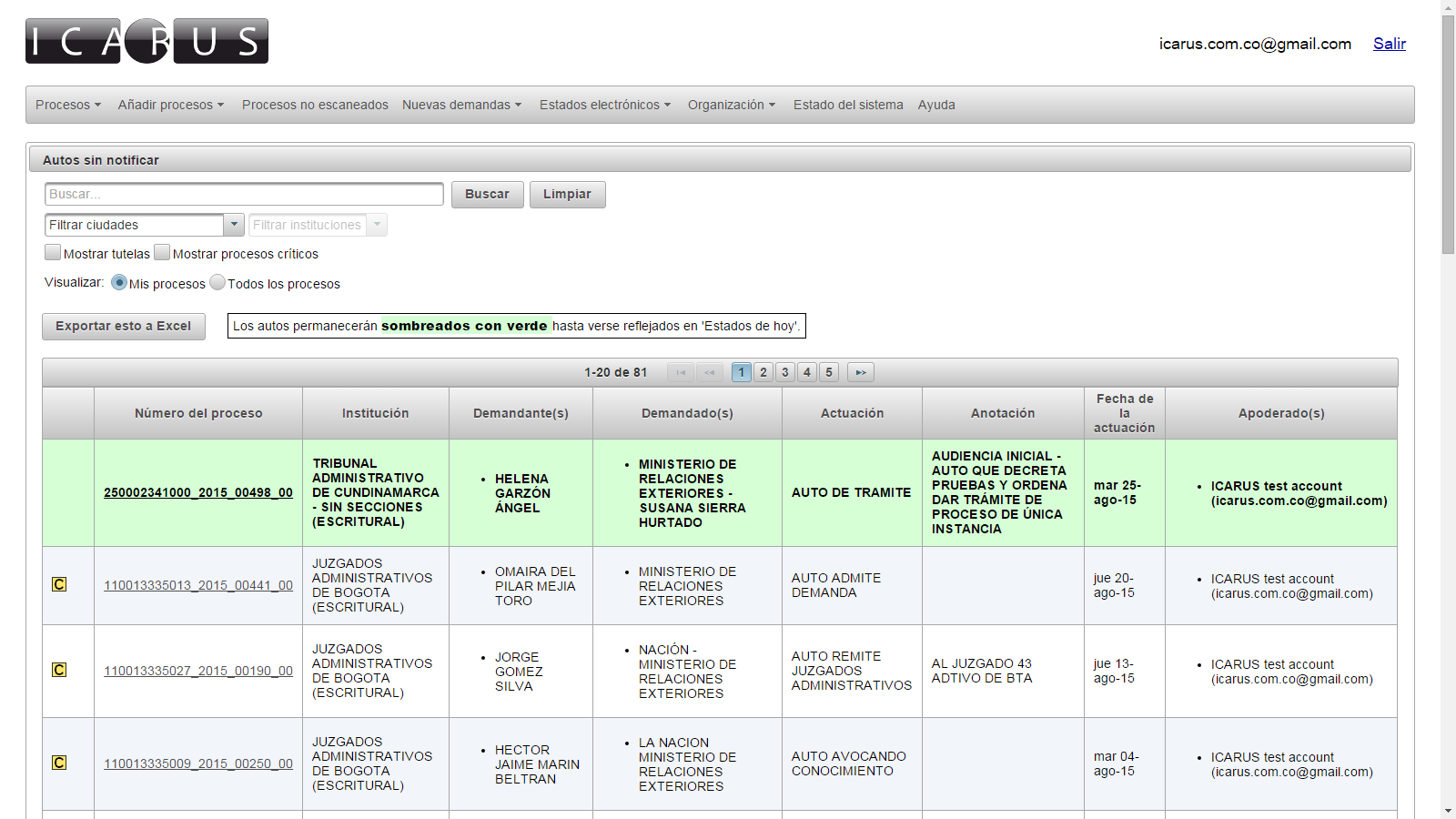
Task: Click 'OMAIRA DEL PILAR MEJIA TORO'
Action: click(535, 586)
